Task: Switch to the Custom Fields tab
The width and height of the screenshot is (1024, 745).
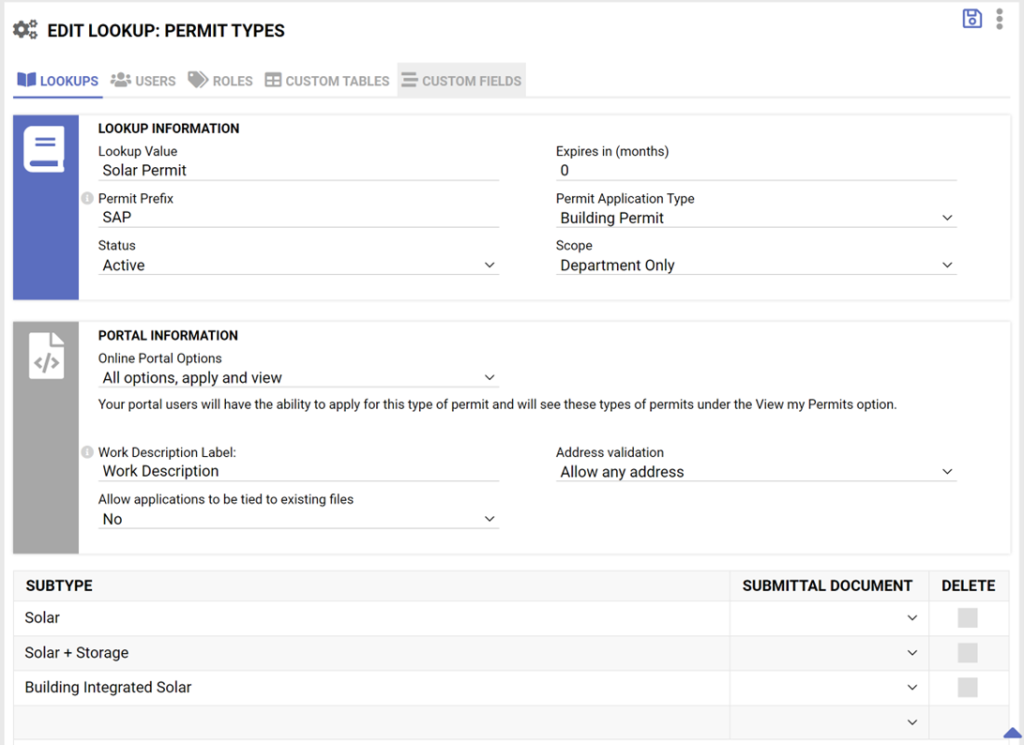Action: [x=461, y=80]
